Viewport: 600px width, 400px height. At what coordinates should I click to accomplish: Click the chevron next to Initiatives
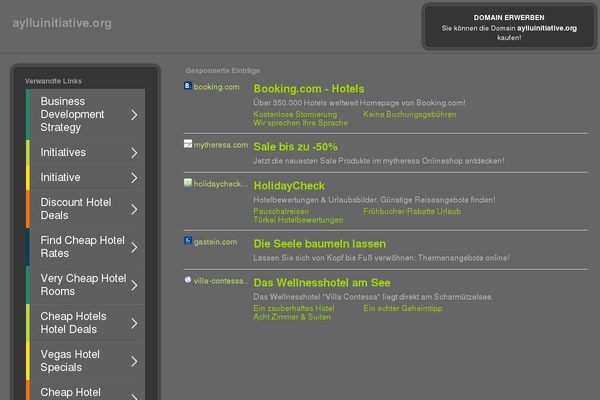coord(134,153)
